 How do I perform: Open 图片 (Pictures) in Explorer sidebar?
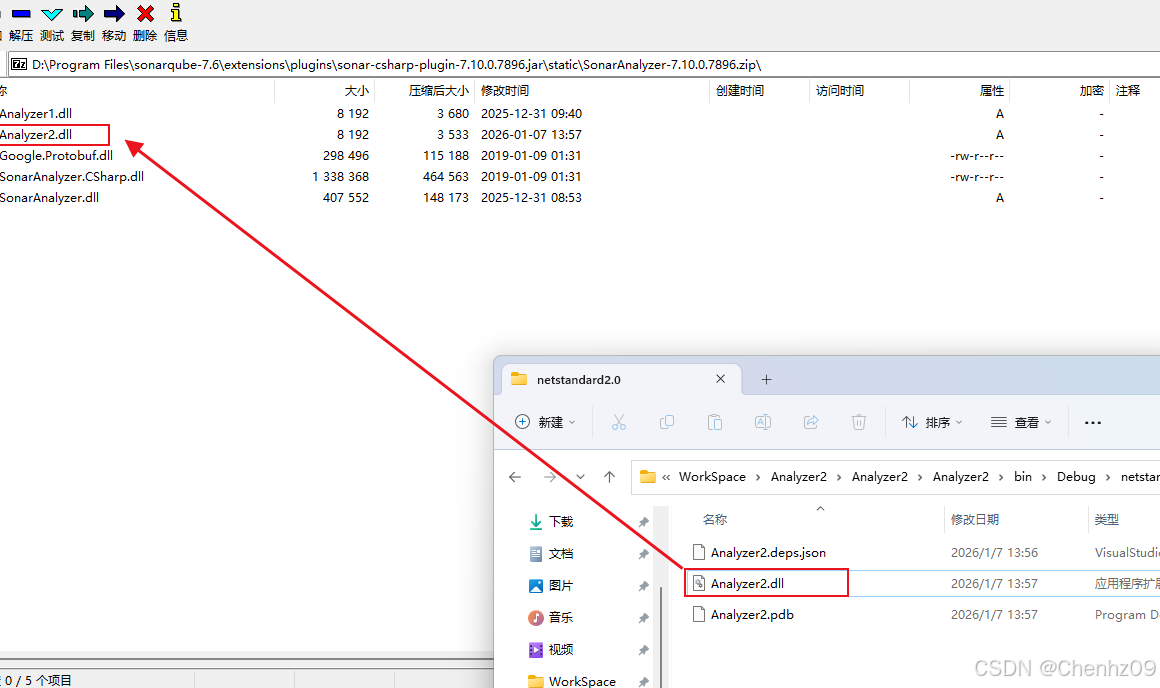(551, 586)
